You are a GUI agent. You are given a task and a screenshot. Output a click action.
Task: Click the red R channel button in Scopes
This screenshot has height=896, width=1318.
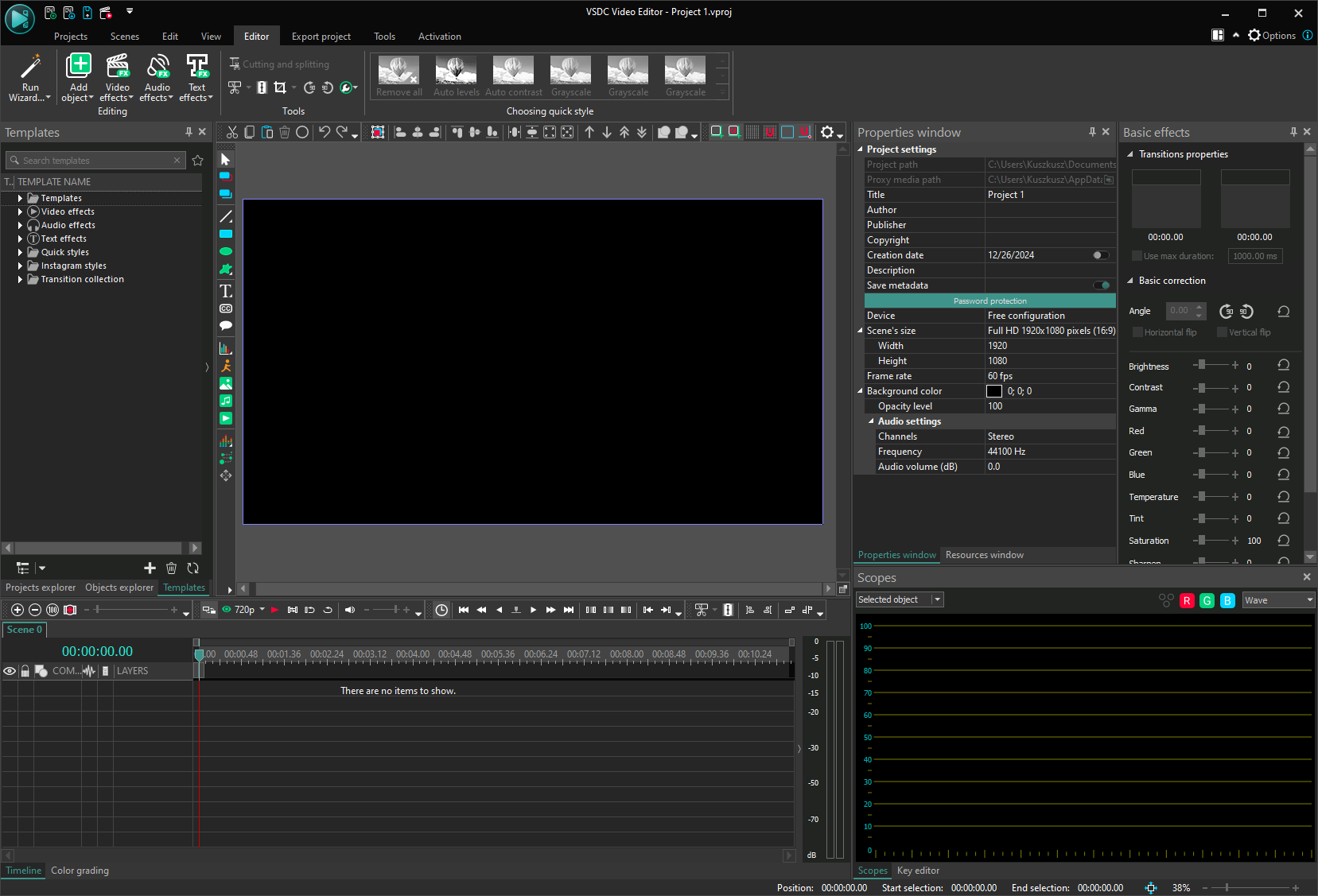(1187, 600)
